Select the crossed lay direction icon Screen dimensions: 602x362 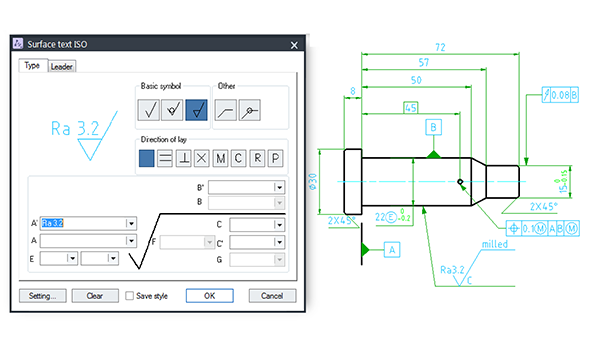coord(202,158)
